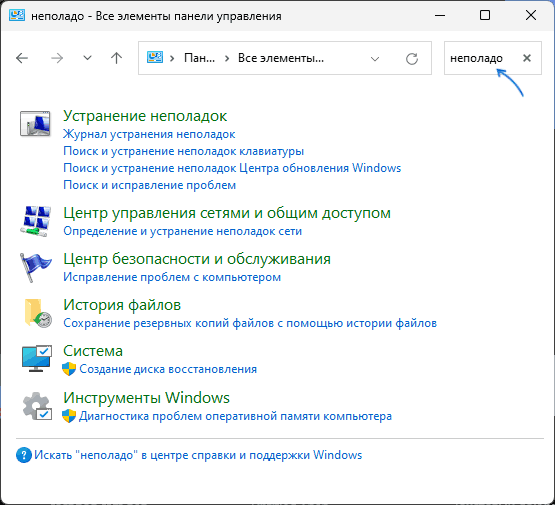This screenshot has width=555, height=505.
Task: Expand the address bar history dropdown
Action: (x=375, y=58)
